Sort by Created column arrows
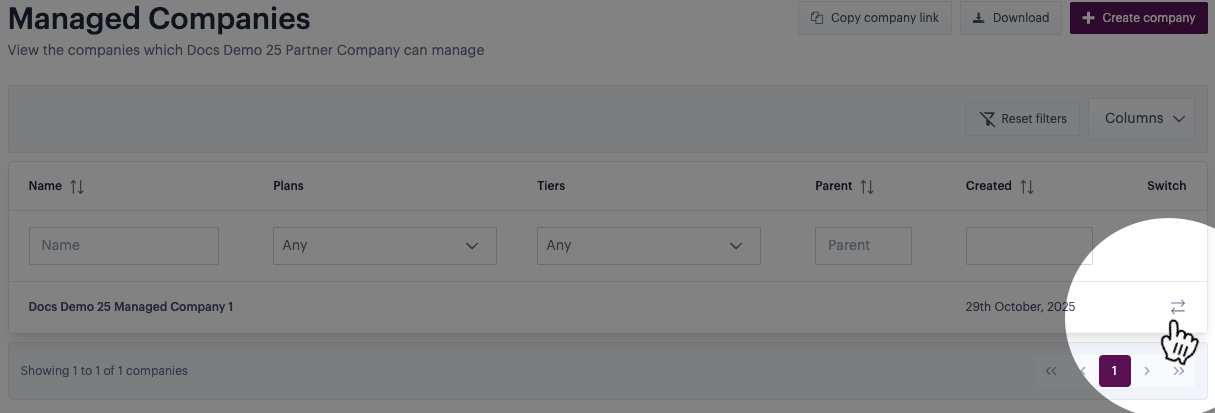Viewport: 1215px width, 413px height. click(x=1027, y=186)
